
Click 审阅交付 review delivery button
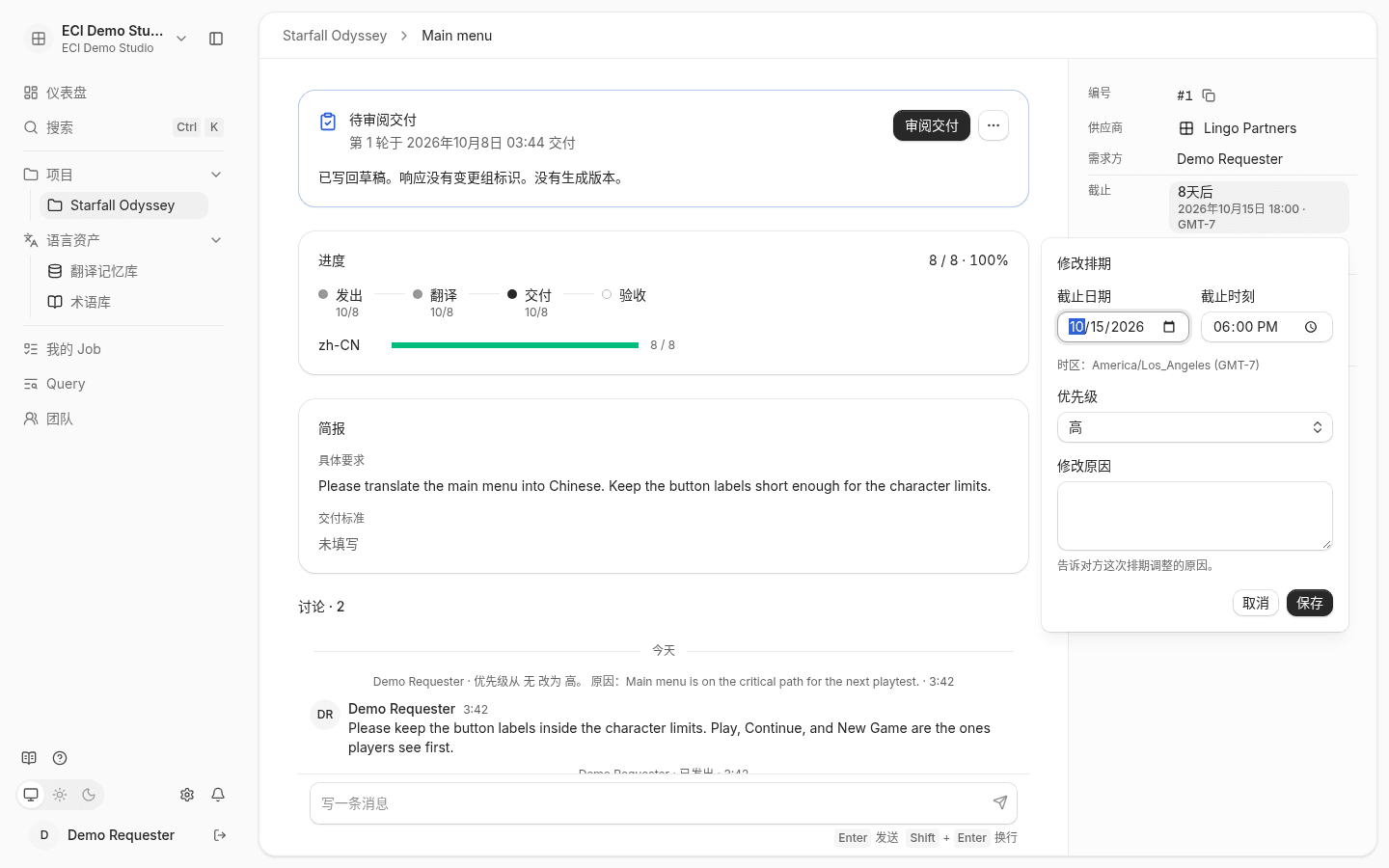click(x=932, y=125)
